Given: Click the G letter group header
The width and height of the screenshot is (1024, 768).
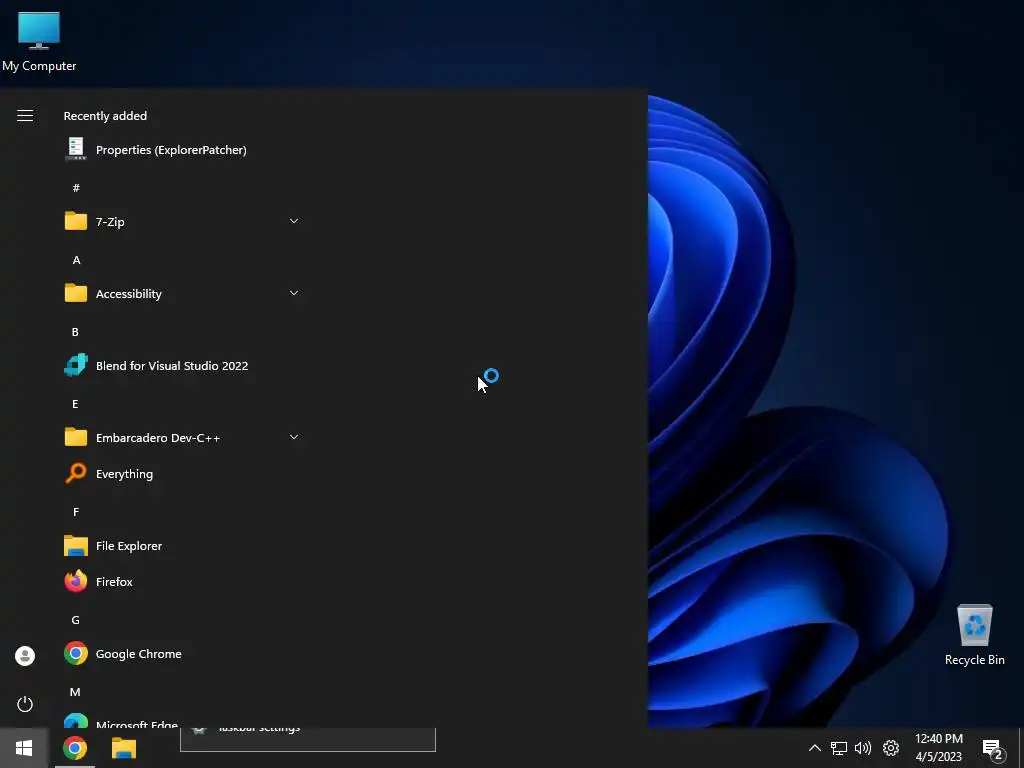Looking at the screenshot, I should pos(76,620).
